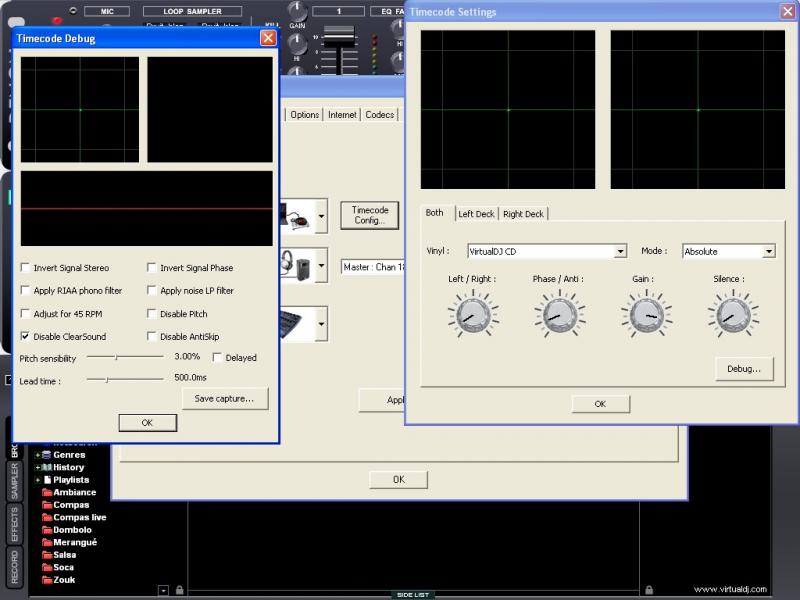This screenshot has height=600, width=800.
Task: Enable Invert Signal Stereo checkbox
Action: [x=26, y=268]
